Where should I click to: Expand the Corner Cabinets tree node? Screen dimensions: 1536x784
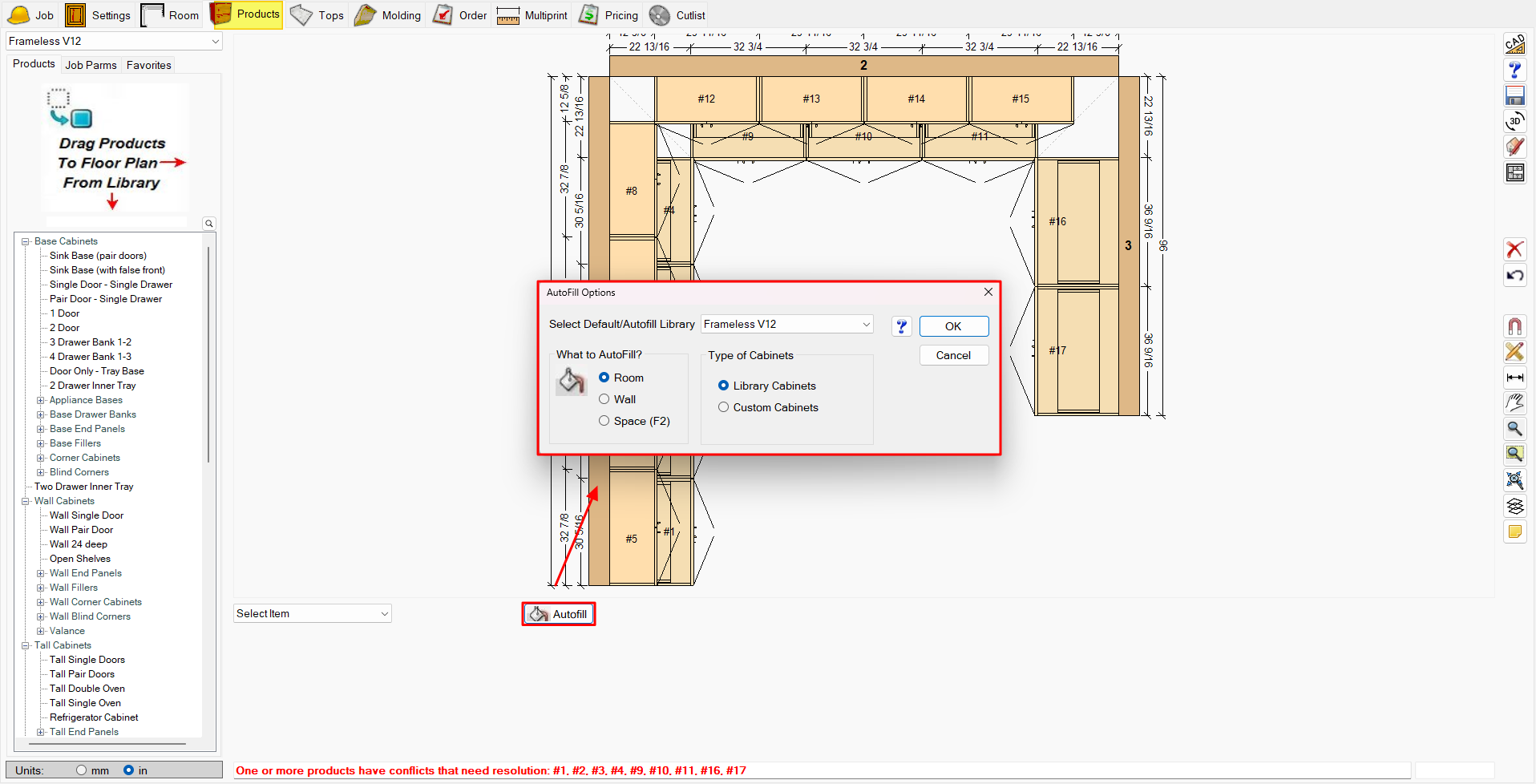[x=41, y=458]
